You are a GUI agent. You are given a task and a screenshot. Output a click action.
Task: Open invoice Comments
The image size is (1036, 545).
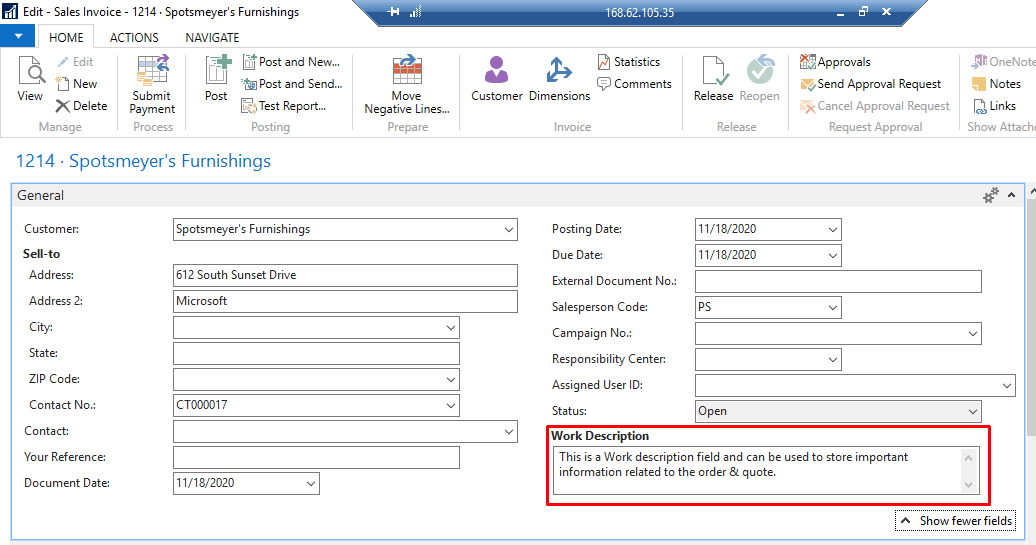(634, 84)
